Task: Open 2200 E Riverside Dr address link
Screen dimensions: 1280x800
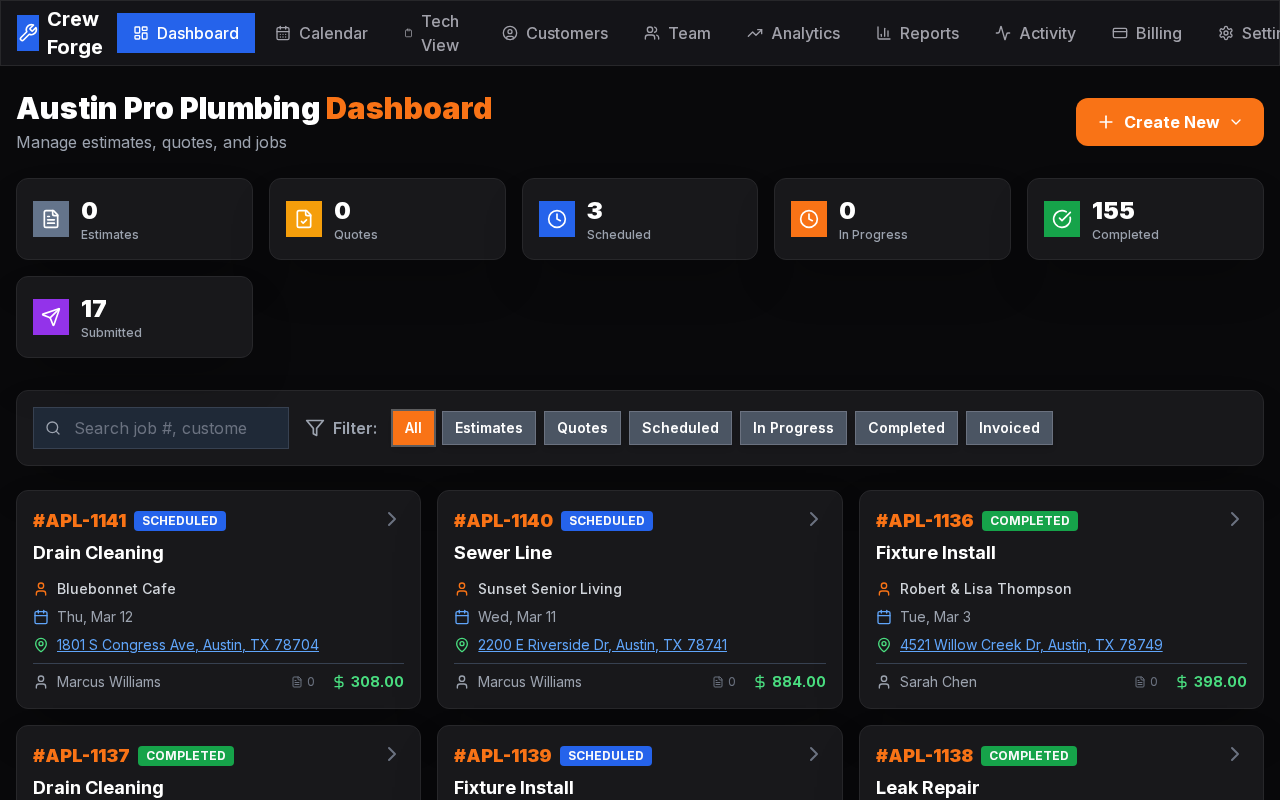Action: tap(602, 645)
